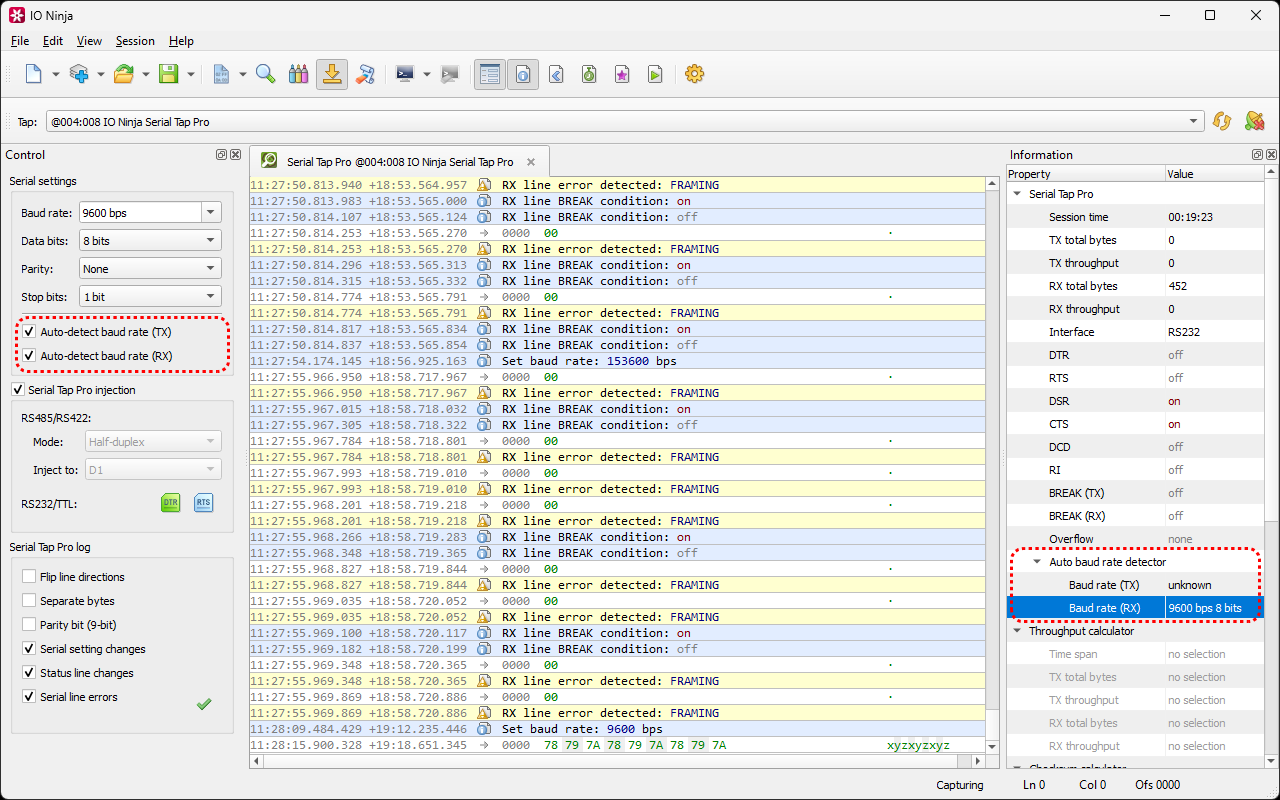This screenshot has height=800, width=1280.
Task: Toggle the green DTR line icon
Action: pyautogui.click(x=171, y=503)
